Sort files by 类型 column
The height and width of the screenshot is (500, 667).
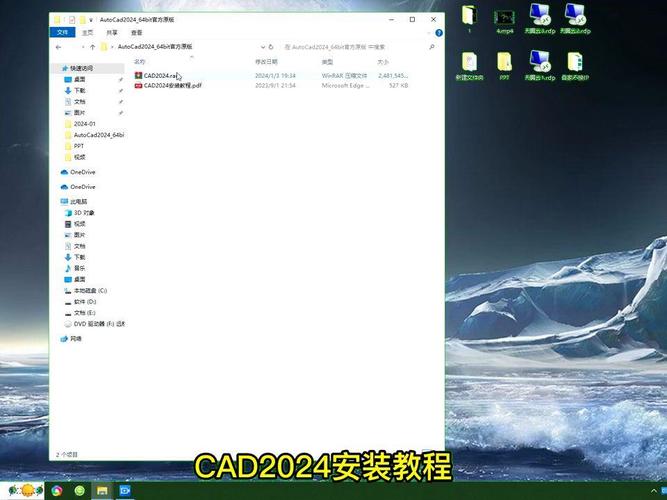tap(327, 62)
